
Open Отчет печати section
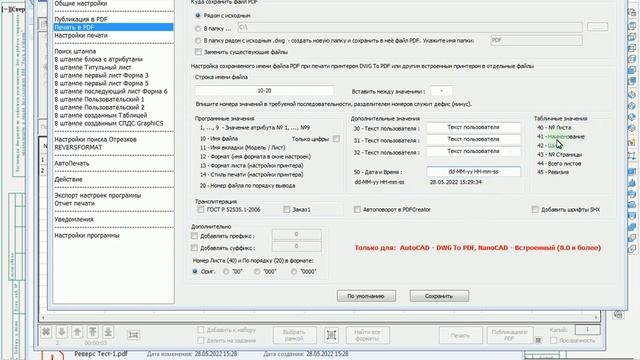pyautogui.click(x=74, y=203)
